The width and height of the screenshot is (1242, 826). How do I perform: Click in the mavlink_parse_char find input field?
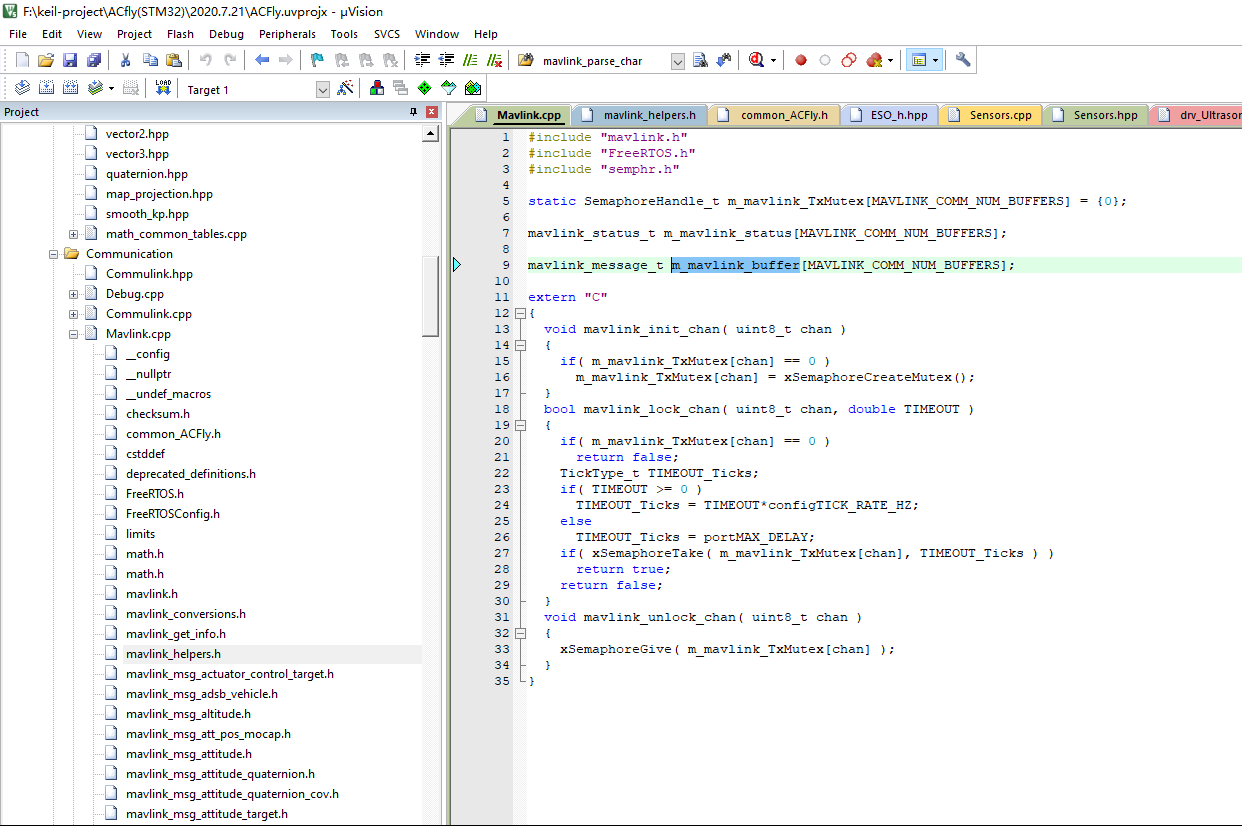pos(603,61)
